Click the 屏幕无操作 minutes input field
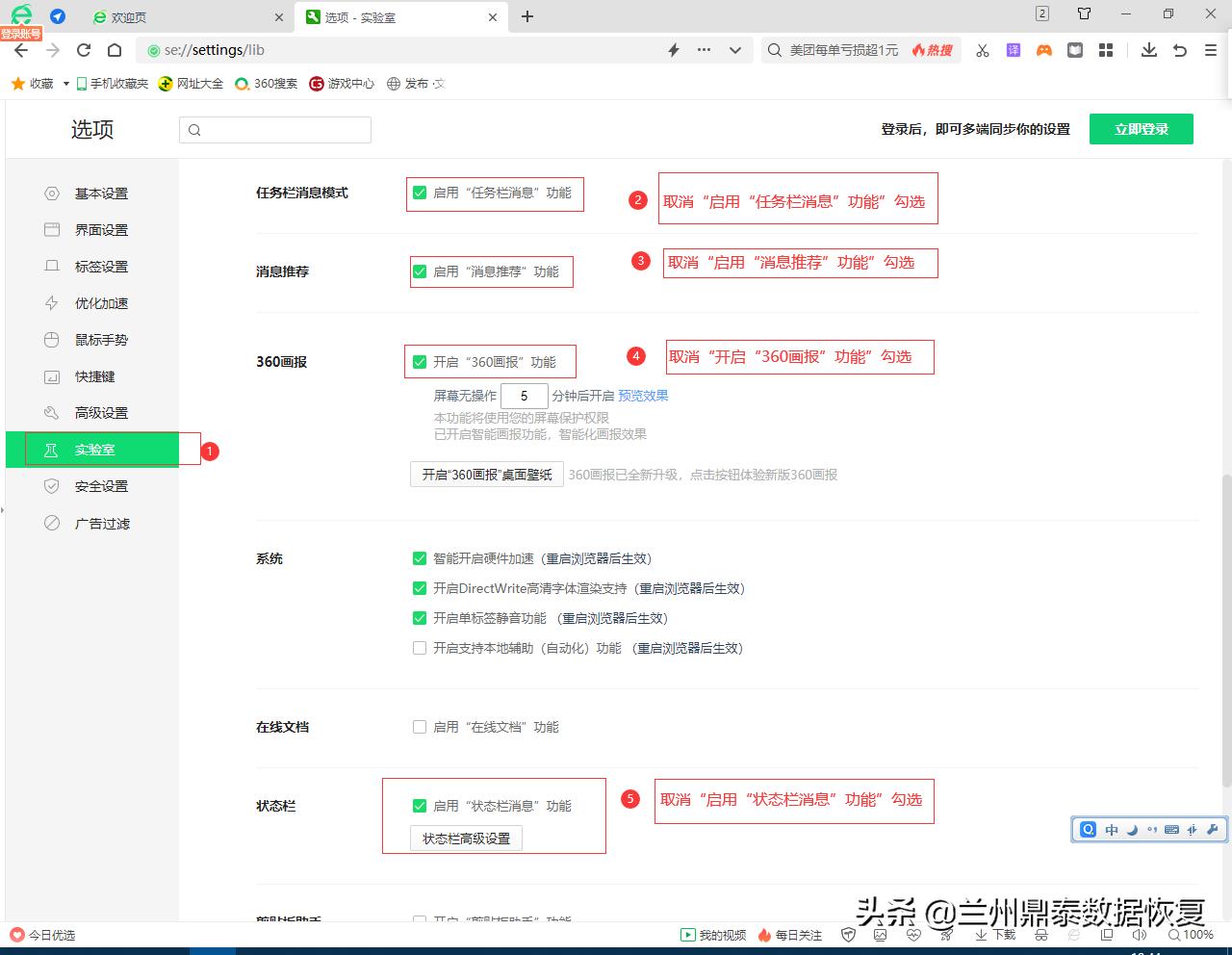The height and width of the screenshot is (955, 1232). click(x=525, y=395)
